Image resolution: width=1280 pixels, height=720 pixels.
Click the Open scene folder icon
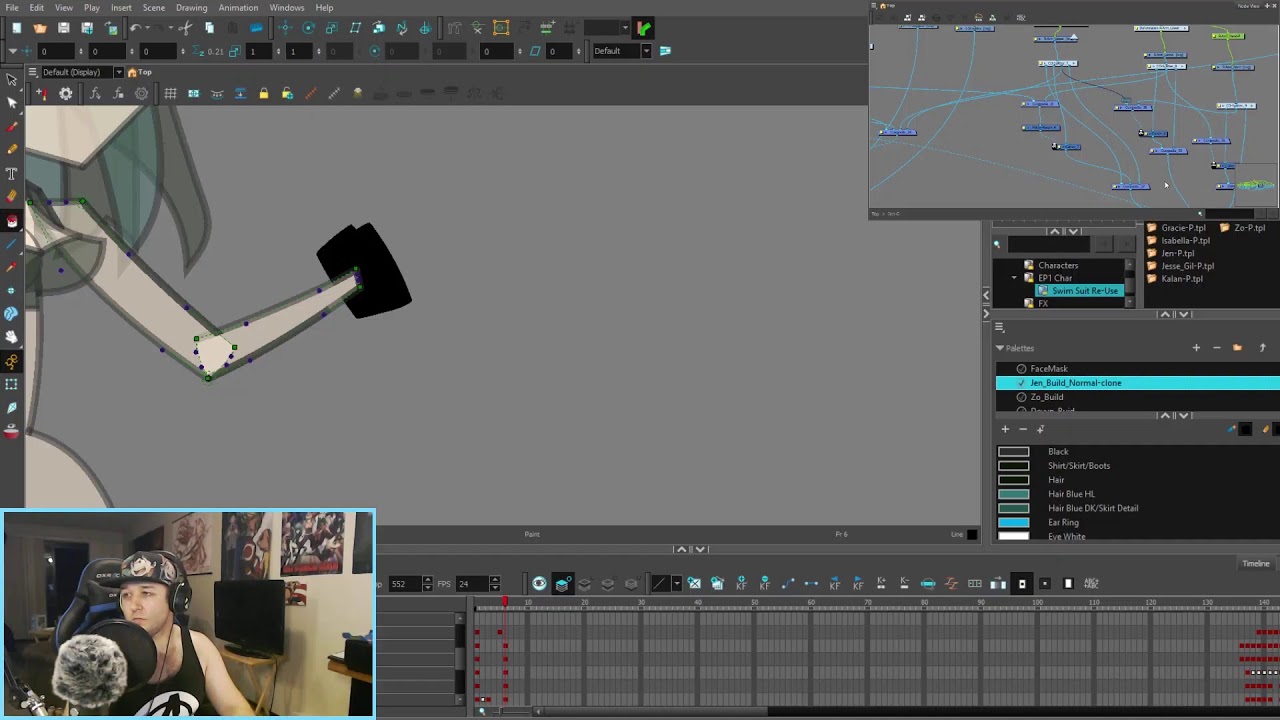39,28
